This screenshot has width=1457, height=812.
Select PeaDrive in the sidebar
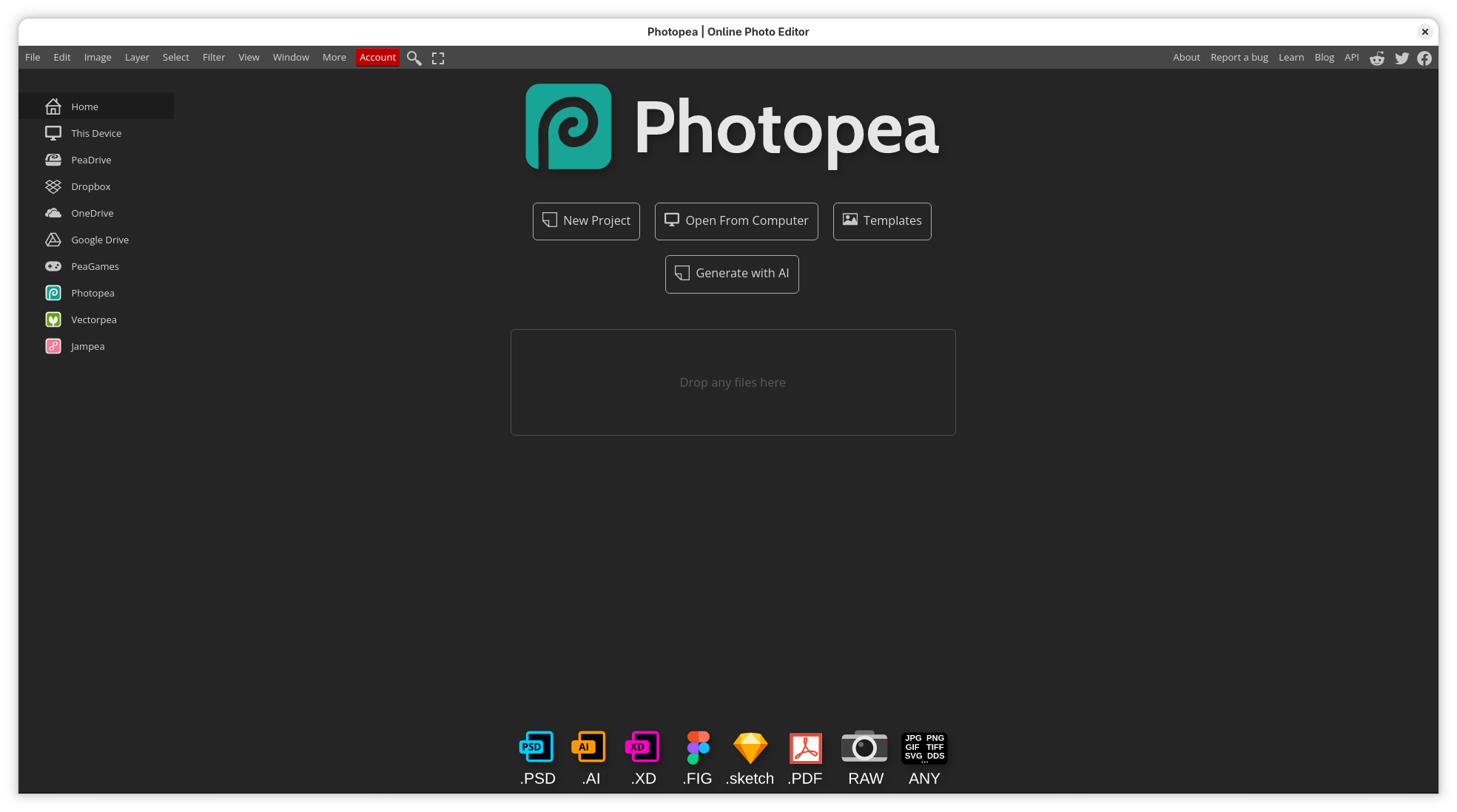[91, 160]
